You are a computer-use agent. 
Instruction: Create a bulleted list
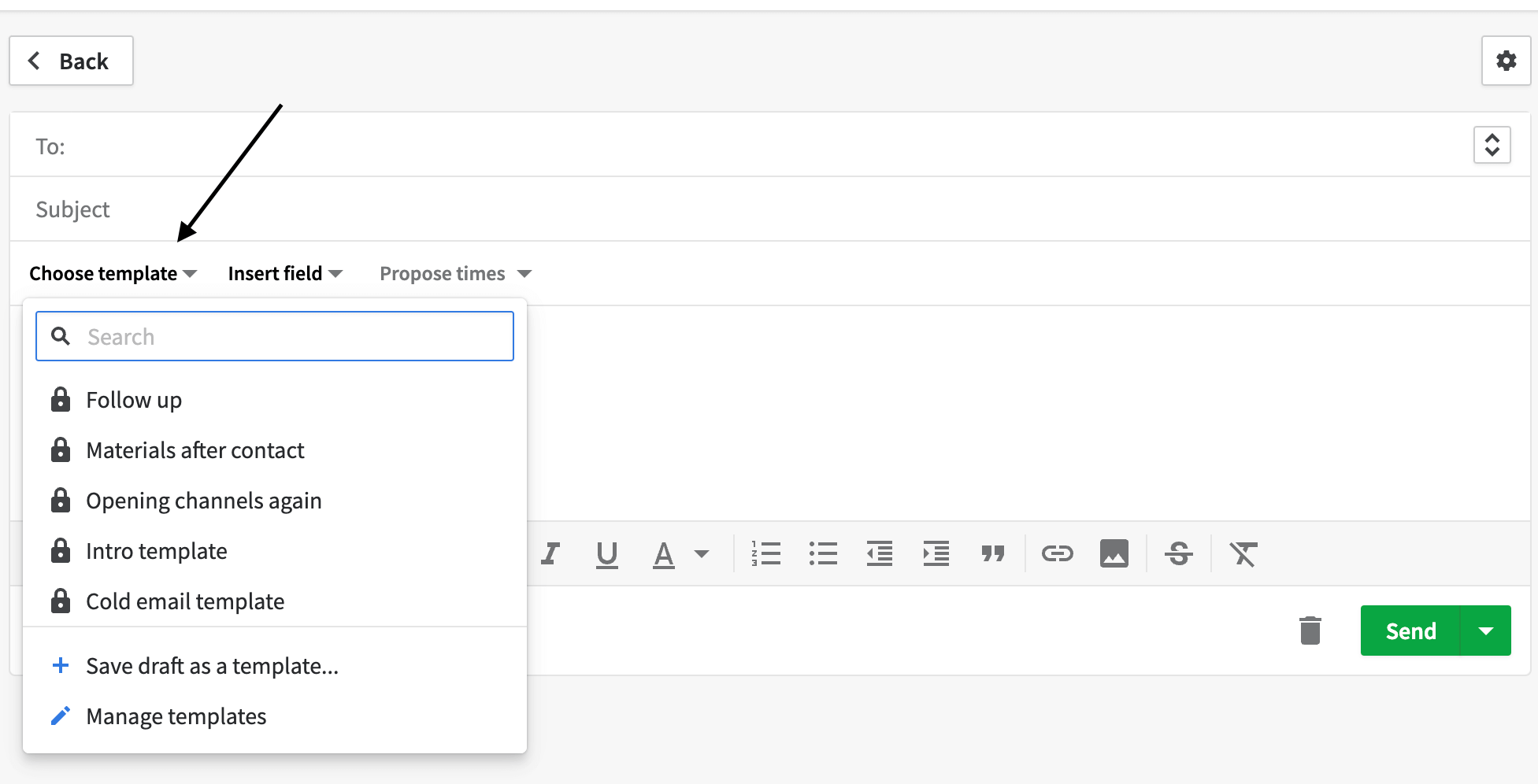(x=822, y=553)
